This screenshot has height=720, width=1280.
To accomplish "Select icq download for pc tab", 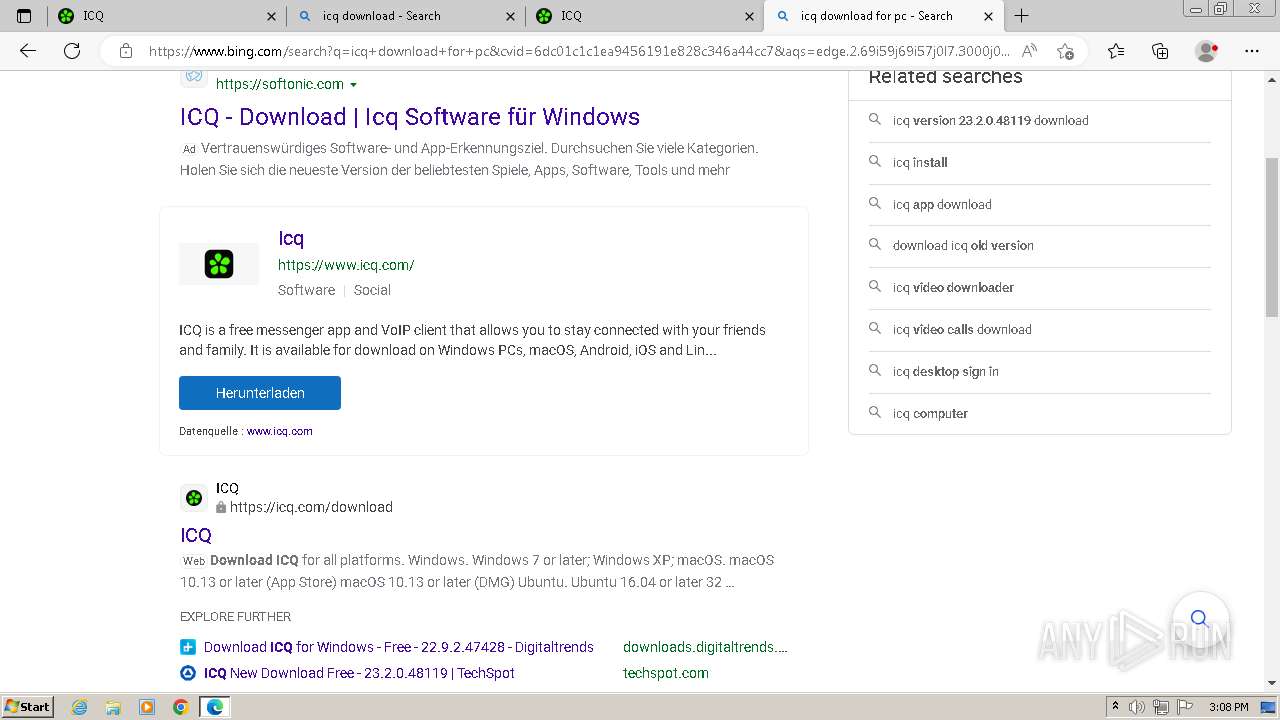I will tap(882, 16).
